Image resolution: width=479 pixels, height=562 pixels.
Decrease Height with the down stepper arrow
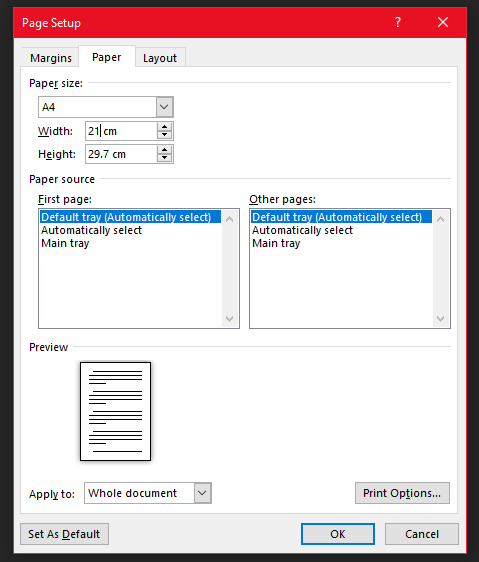165,158
